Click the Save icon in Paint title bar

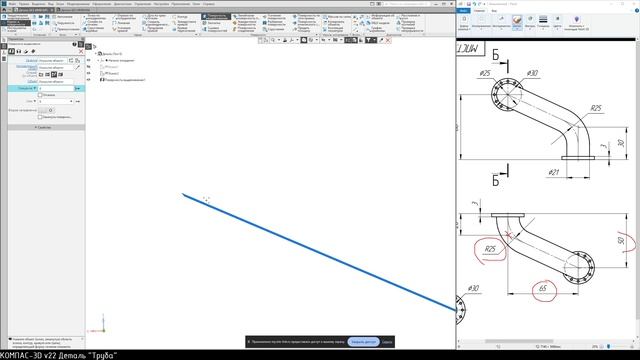pos(469,4)
